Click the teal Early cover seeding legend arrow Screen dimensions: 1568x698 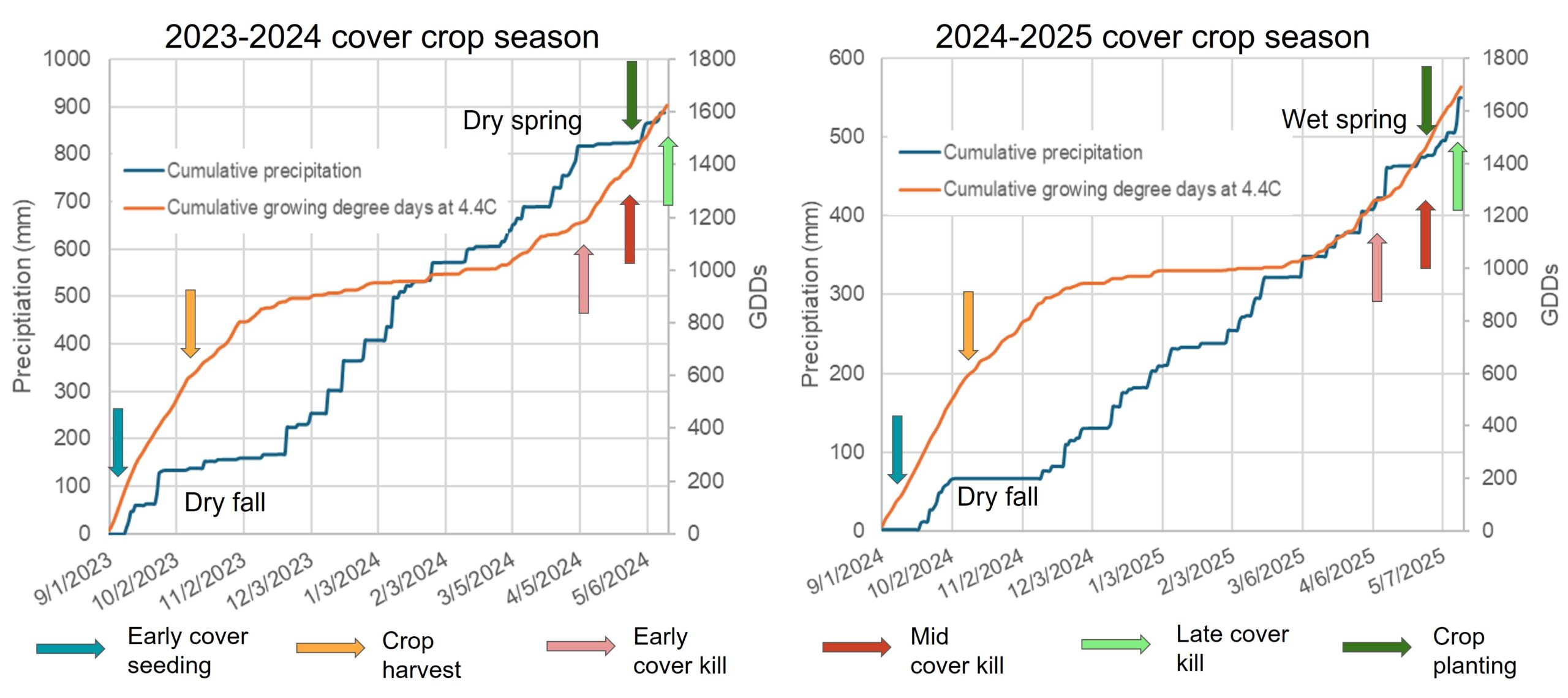[x=70, y=648]
